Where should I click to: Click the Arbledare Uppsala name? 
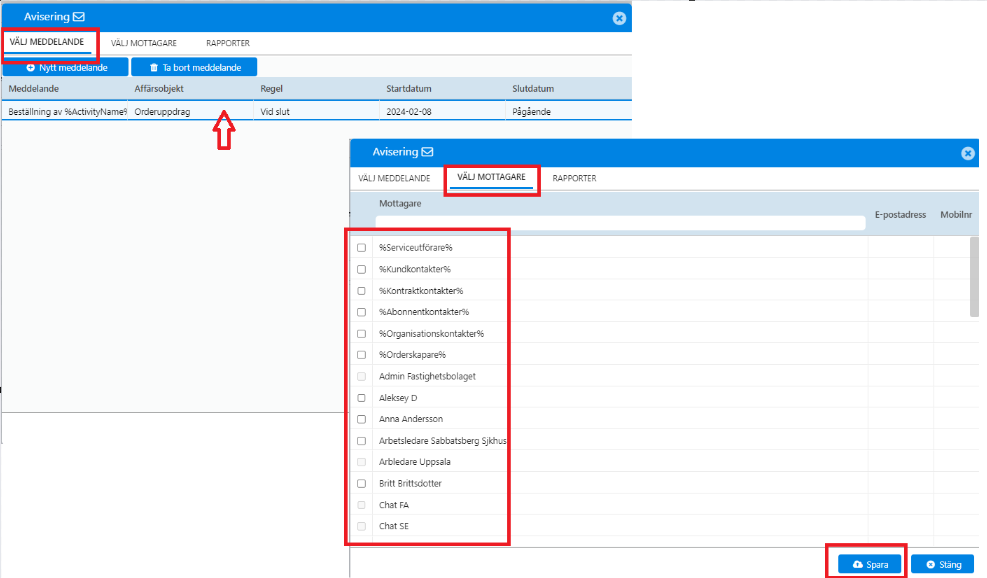[x=415, y=462]
